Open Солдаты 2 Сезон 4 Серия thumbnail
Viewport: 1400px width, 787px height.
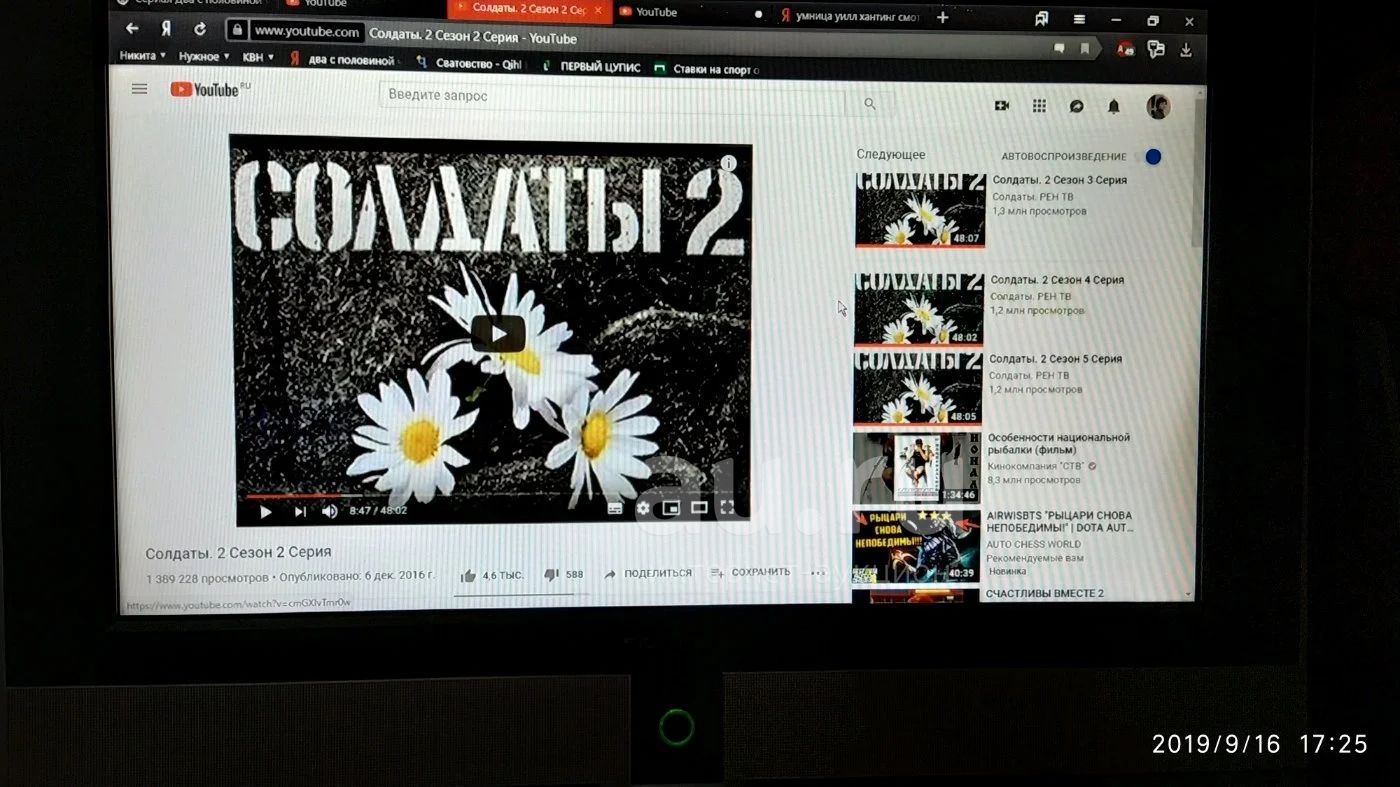pos(919,309)
